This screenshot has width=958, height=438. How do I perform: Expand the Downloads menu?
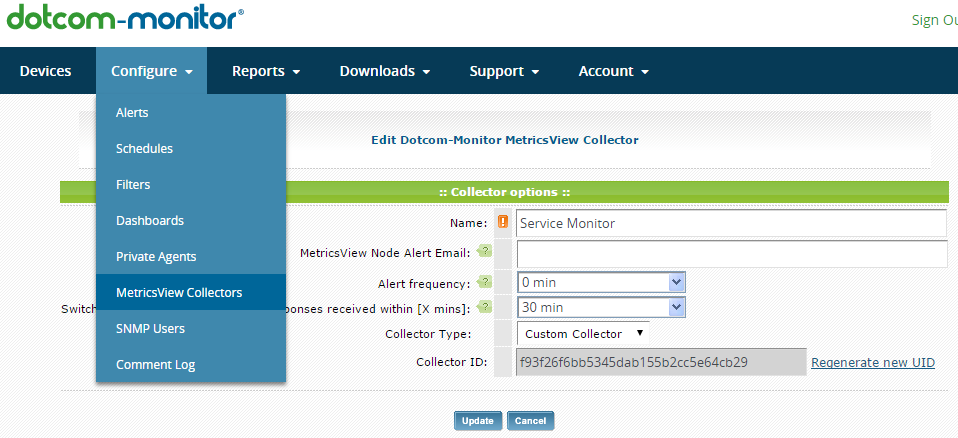point(385,71)
